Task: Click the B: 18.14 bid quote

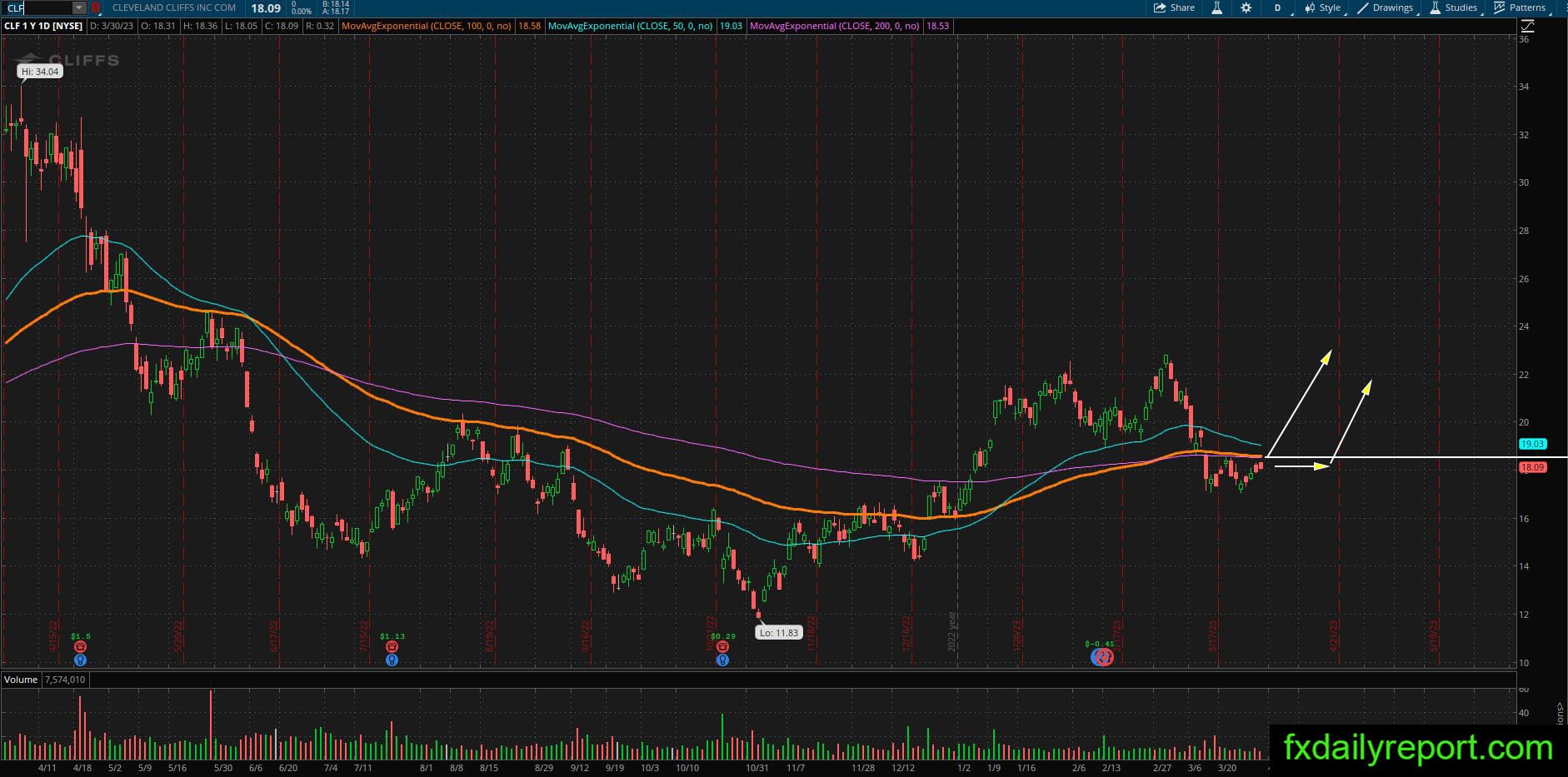Action: pyautogui.click(x=336, y=4)
